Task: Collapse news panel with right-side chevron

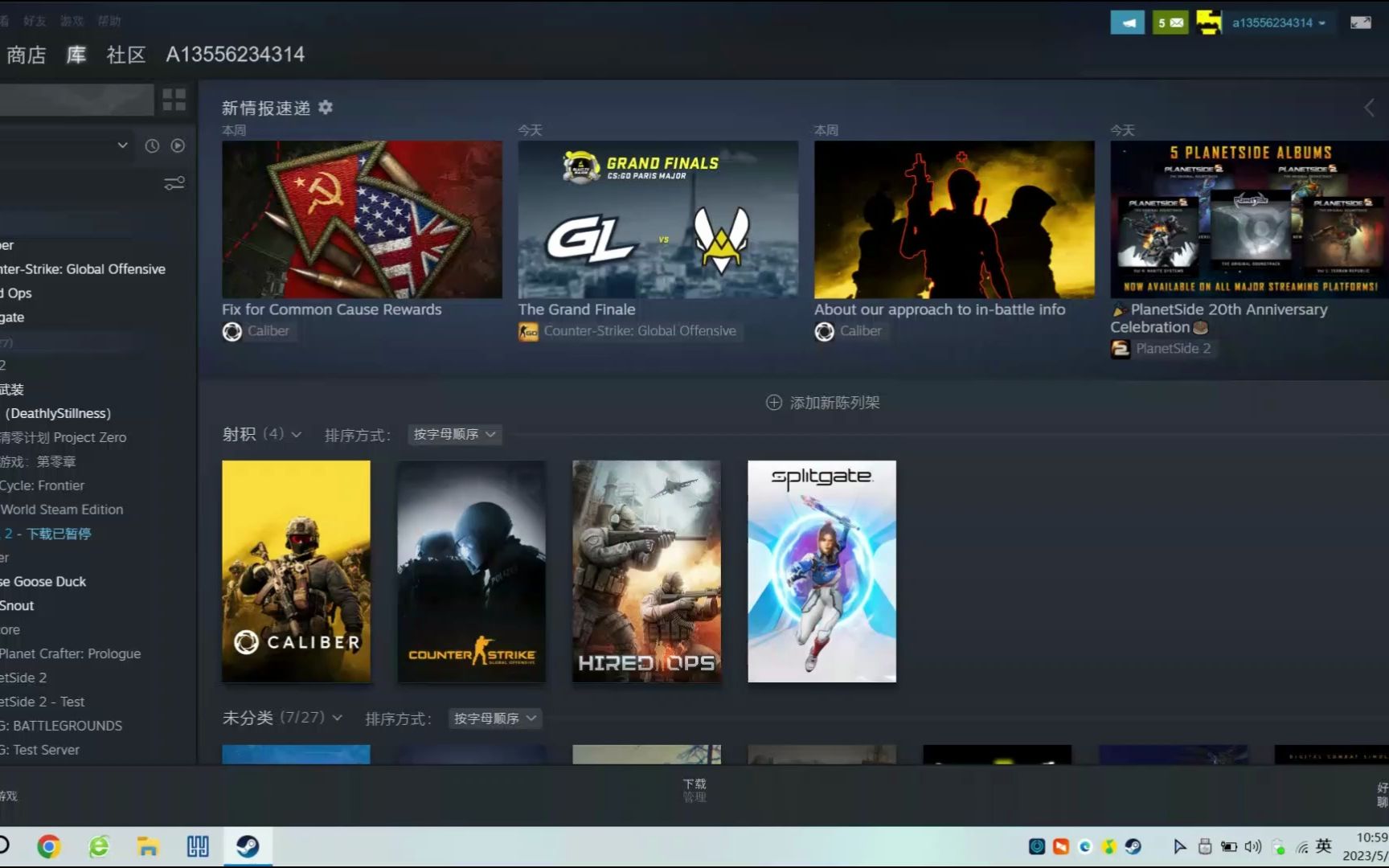Action: 1370,108
